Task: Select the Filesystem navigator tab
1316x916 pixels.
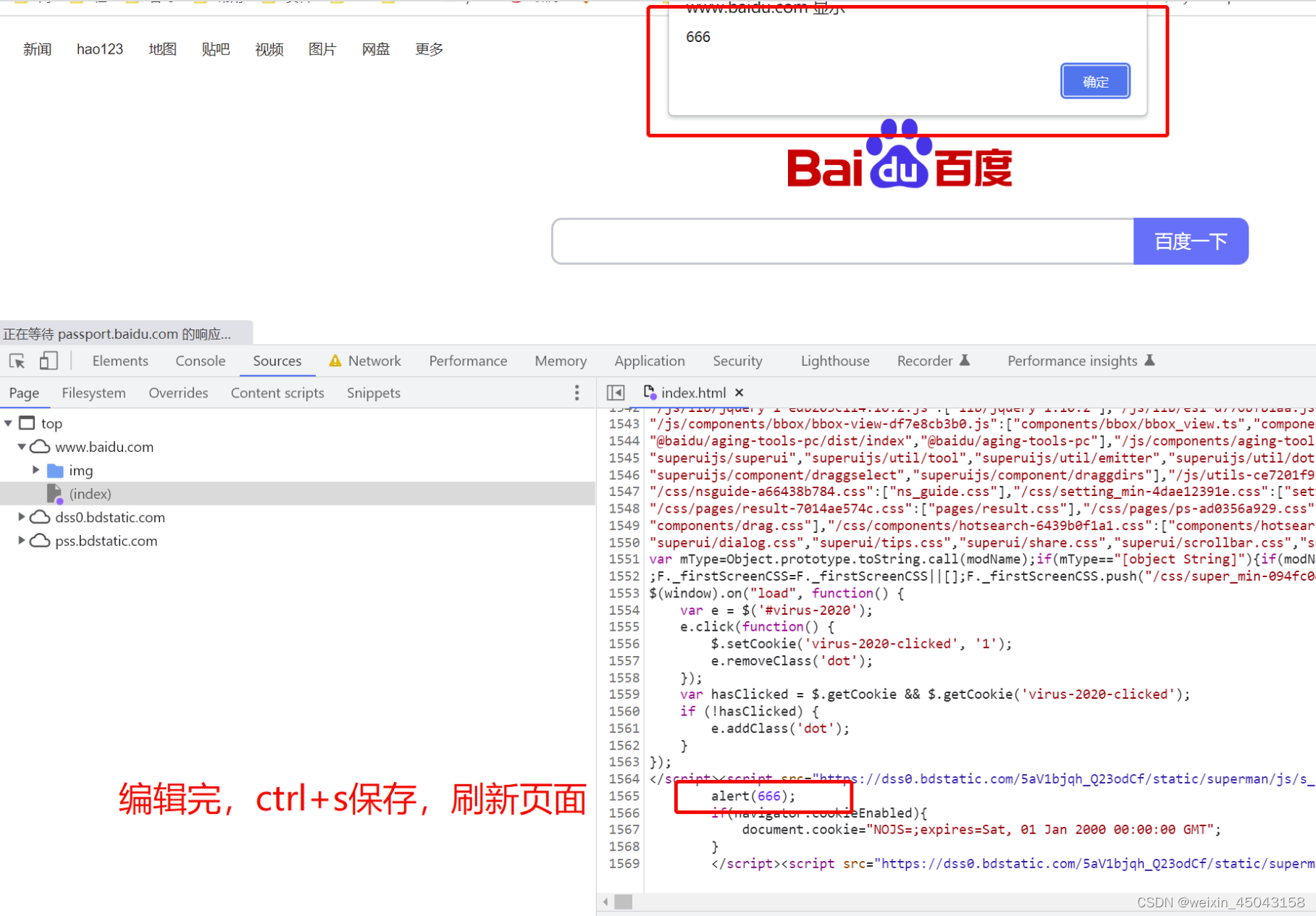Action: pyautogui.click(x=93, y=392)
